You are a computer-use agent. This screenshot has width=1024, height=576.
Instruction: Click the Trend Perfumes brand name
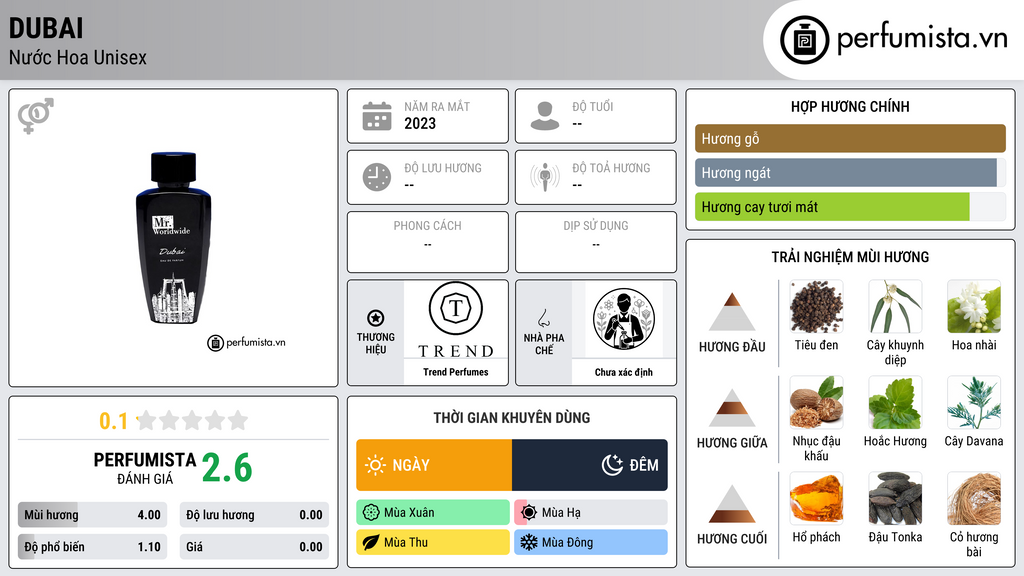456,372
